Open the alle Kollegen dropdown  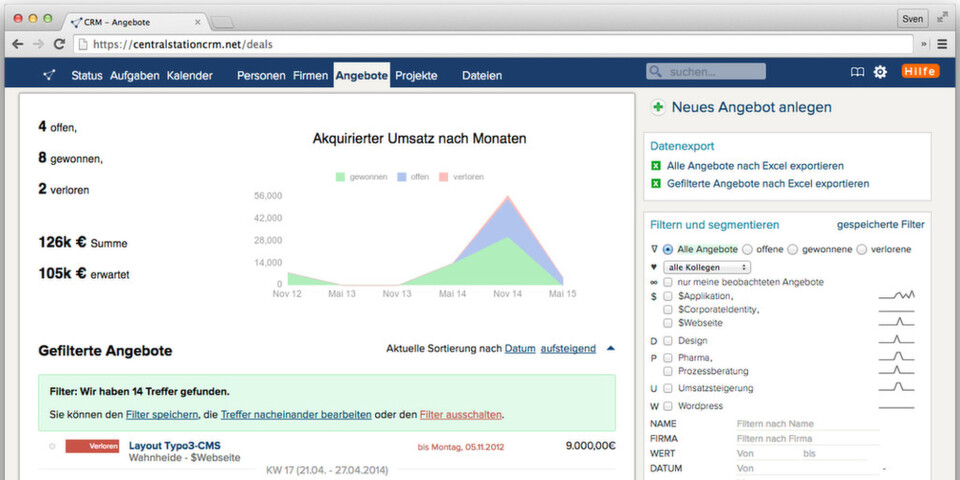tap(707, 268)
